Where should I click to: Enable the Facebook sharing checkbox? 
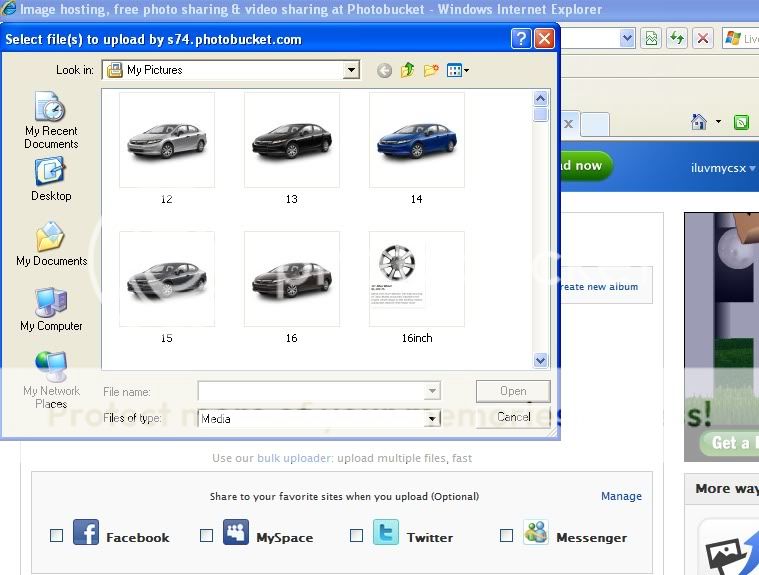(x=57, y=536)
